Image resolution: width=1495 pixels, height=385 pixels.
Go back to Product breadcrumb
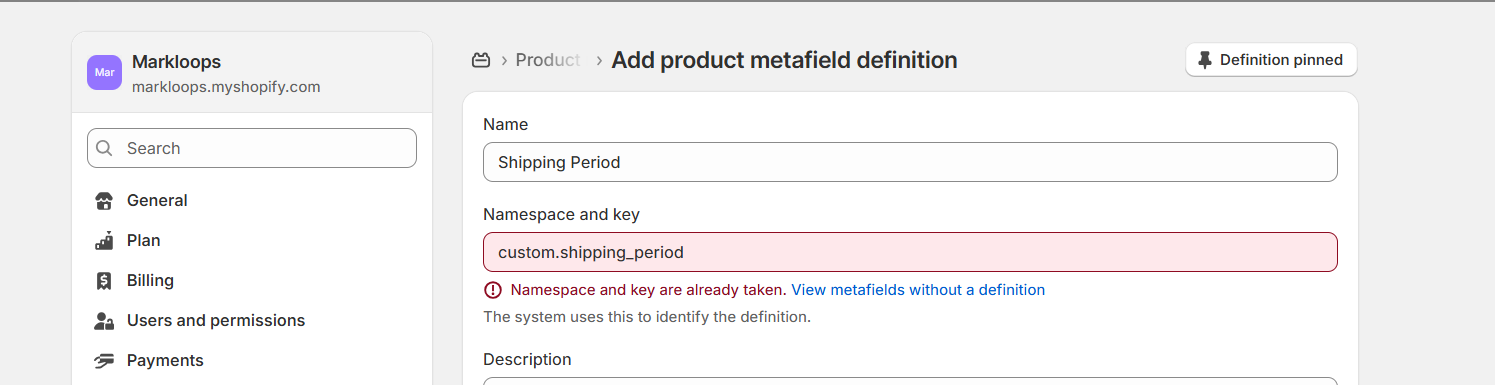point(548,60)
